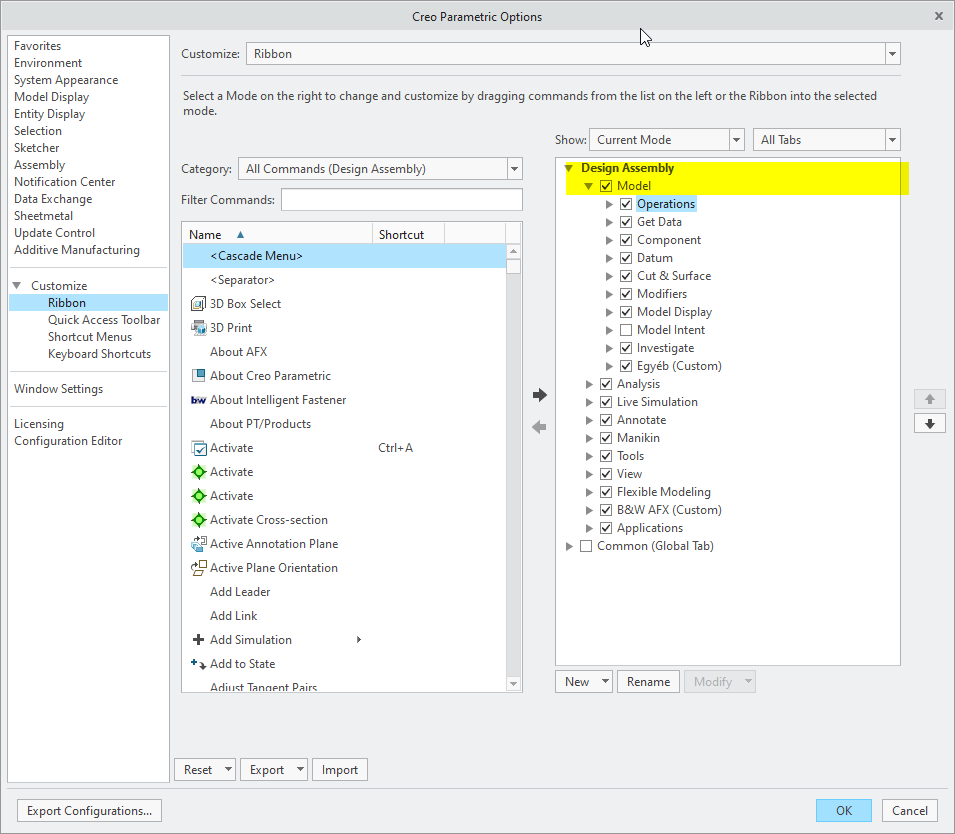This screenshot has height=834, width=955.
Task: Select the Cut & Surface group
Action: 674,276
